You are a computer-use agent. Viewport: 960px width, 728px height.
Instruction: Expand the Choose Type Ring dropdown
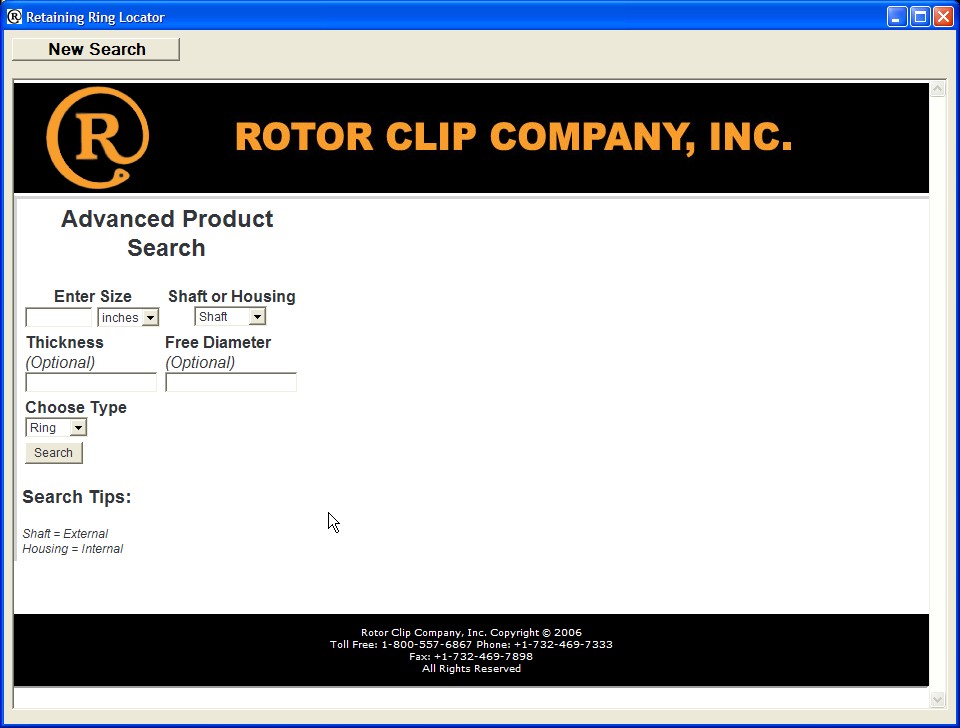(x=56, y=427)
